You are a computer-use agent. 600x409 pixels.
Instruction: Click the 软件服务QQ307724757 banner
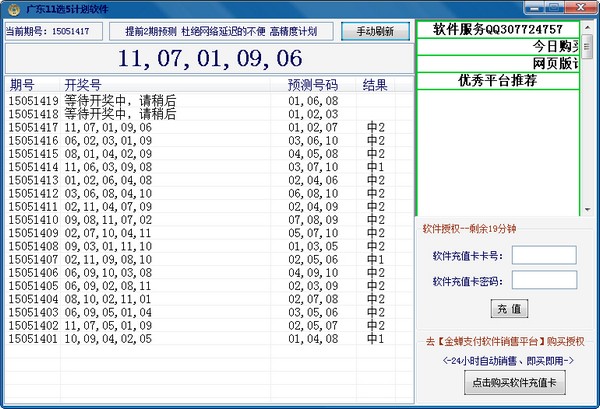click(x=498, y=29)
